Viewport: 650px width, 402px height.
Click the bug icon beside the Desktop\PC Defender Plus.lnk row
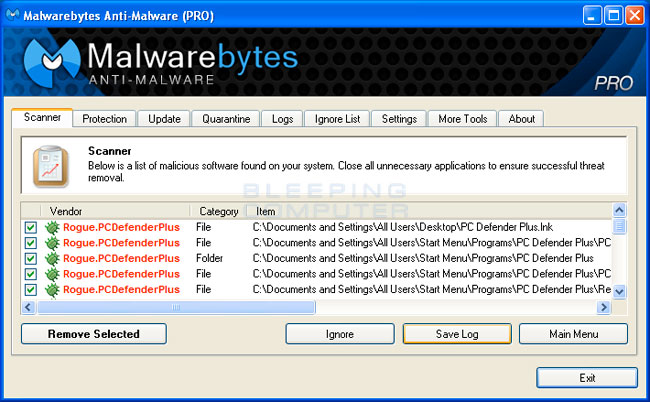52,228
